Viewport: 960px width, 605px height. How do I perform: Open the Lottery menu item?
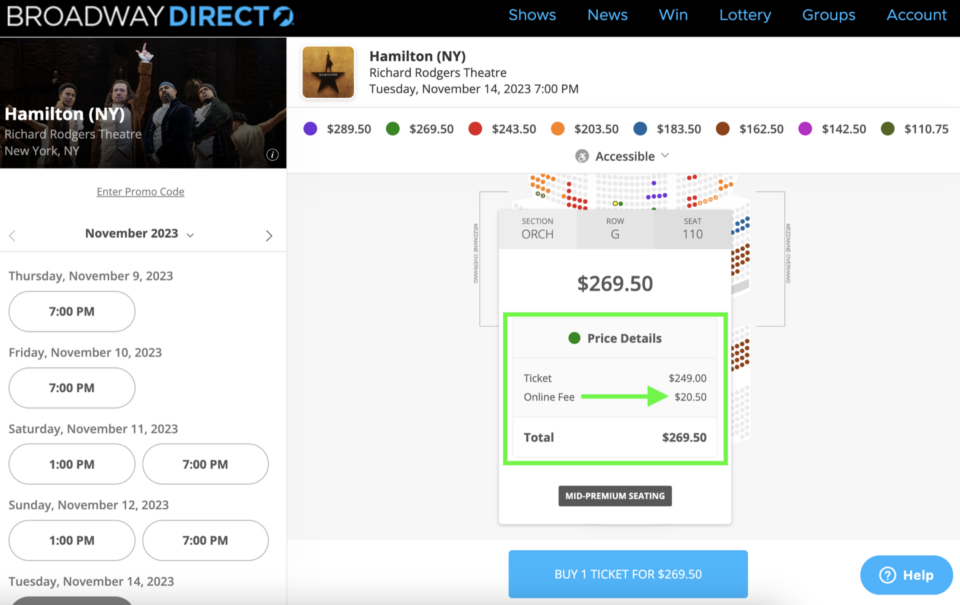pyautogui.click(x=745, y=15)
